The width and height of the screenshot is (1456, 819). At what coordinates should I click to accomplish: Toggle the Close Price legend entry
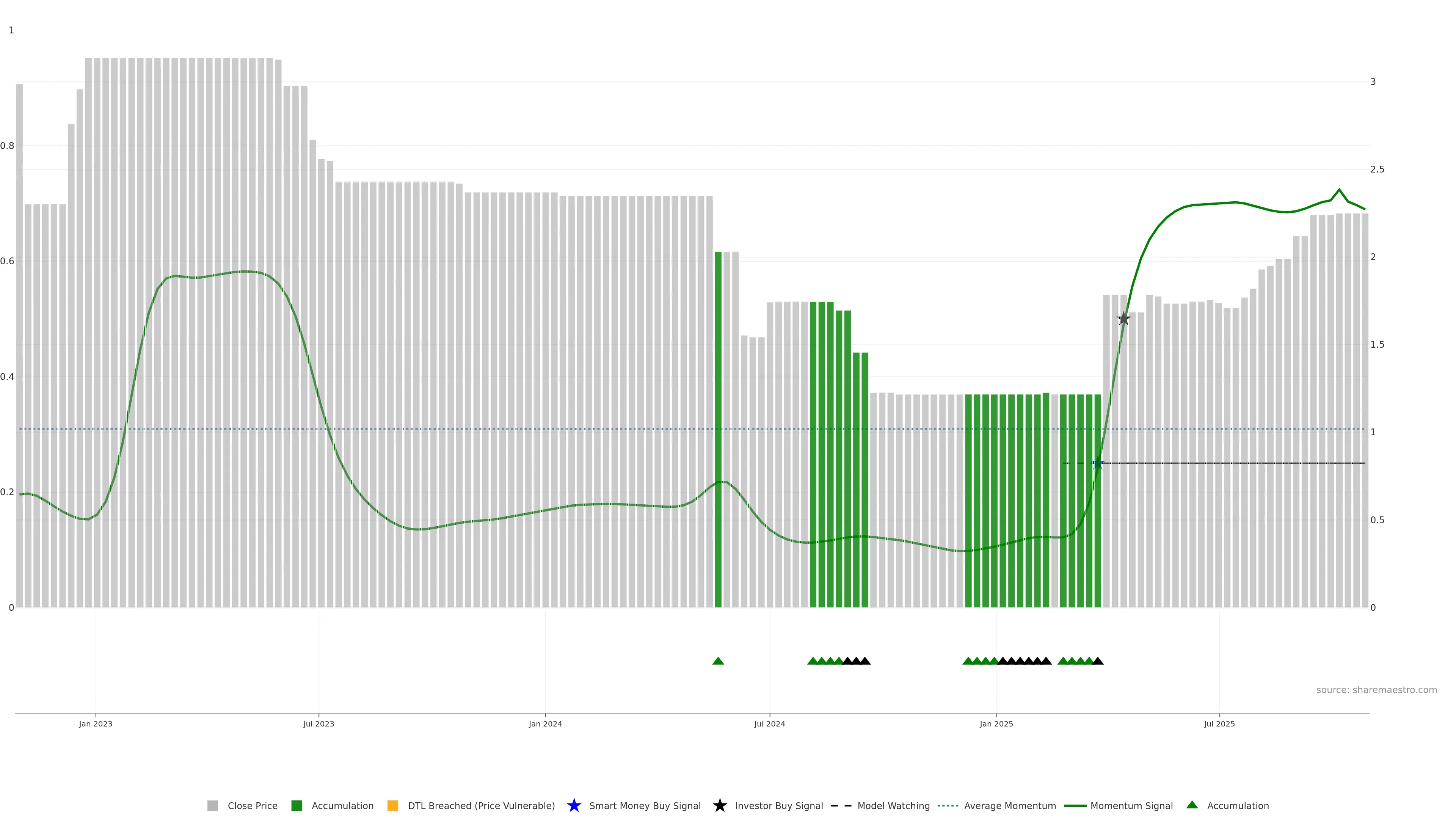tap(252, 806)
